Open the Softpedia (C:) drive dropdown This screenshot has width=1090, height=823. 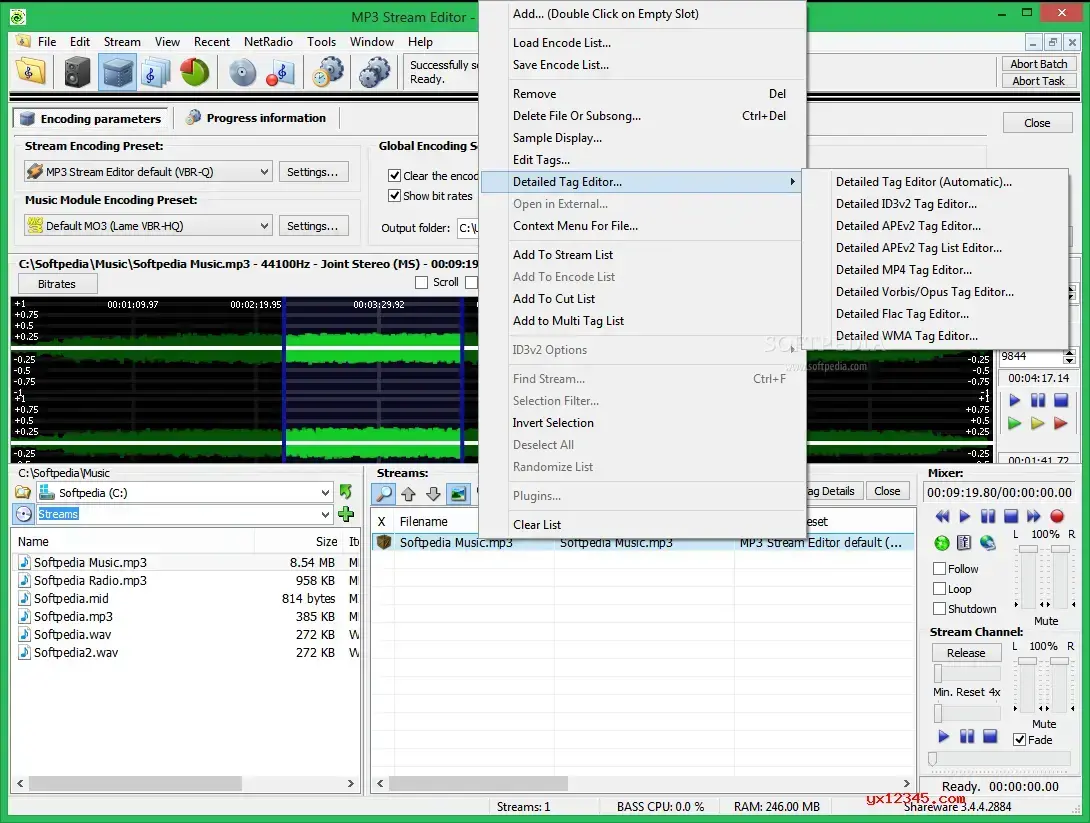184,493
